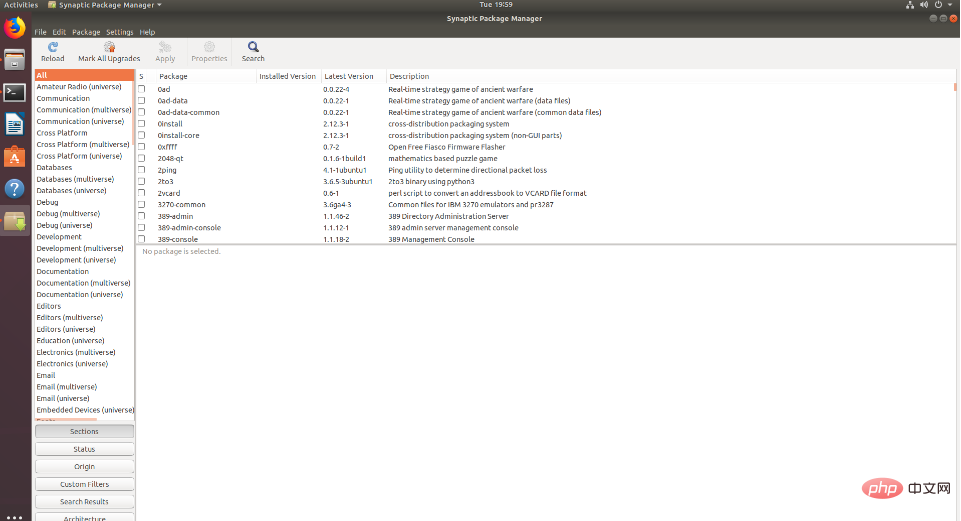Open Ubuntu Software dock icon
Screen dimensions: 961x521
coord(15,157)
